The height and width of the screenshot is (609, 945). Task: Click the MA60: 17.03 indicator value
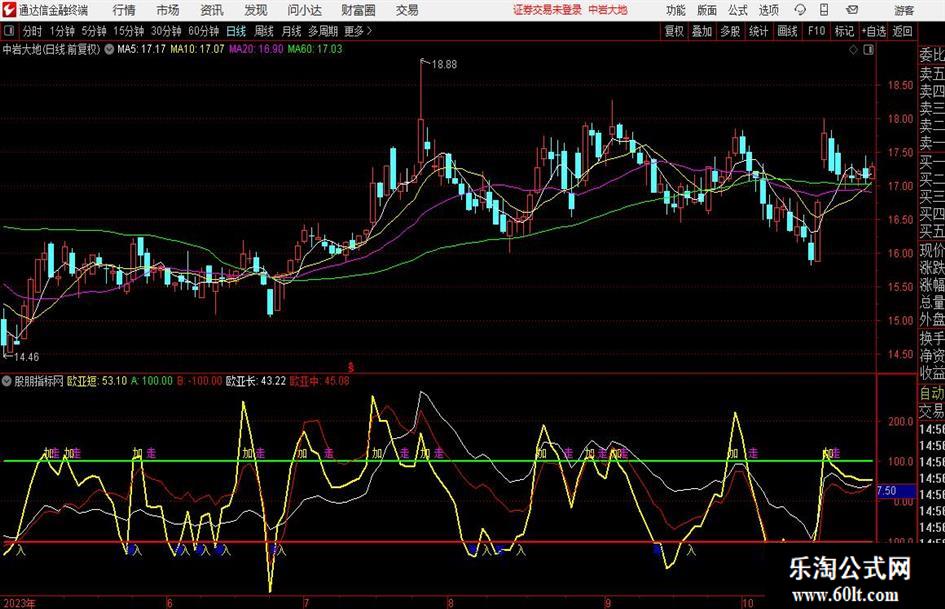click(315, 49)
